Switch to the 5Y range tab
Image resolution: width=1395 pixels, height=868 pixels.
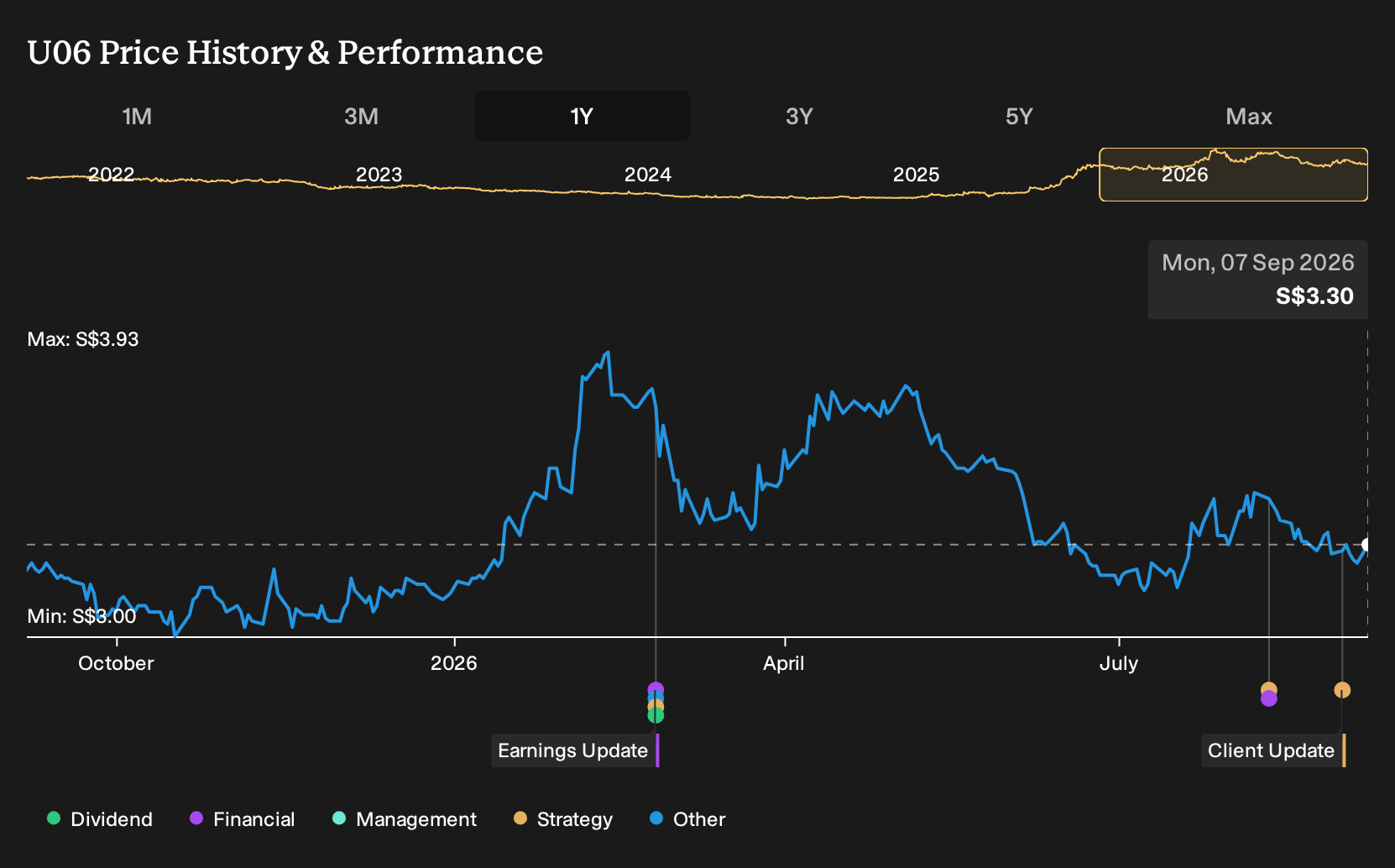click(x=1019, y=116)
